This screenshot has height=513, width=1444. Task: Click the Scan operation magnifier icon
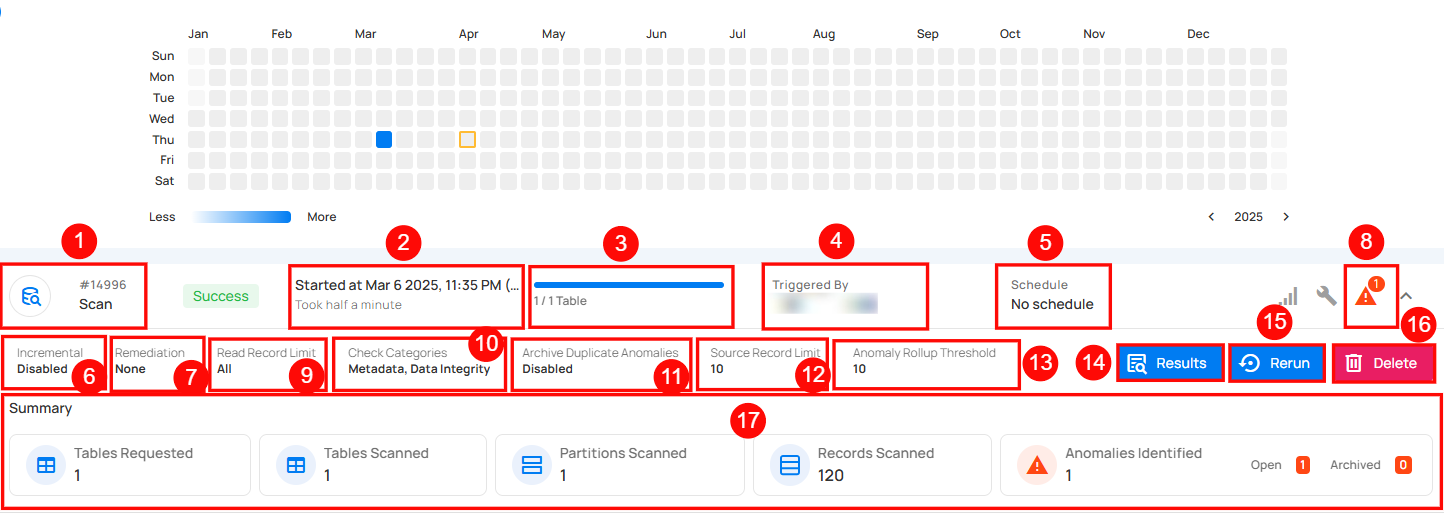(31, 296)
